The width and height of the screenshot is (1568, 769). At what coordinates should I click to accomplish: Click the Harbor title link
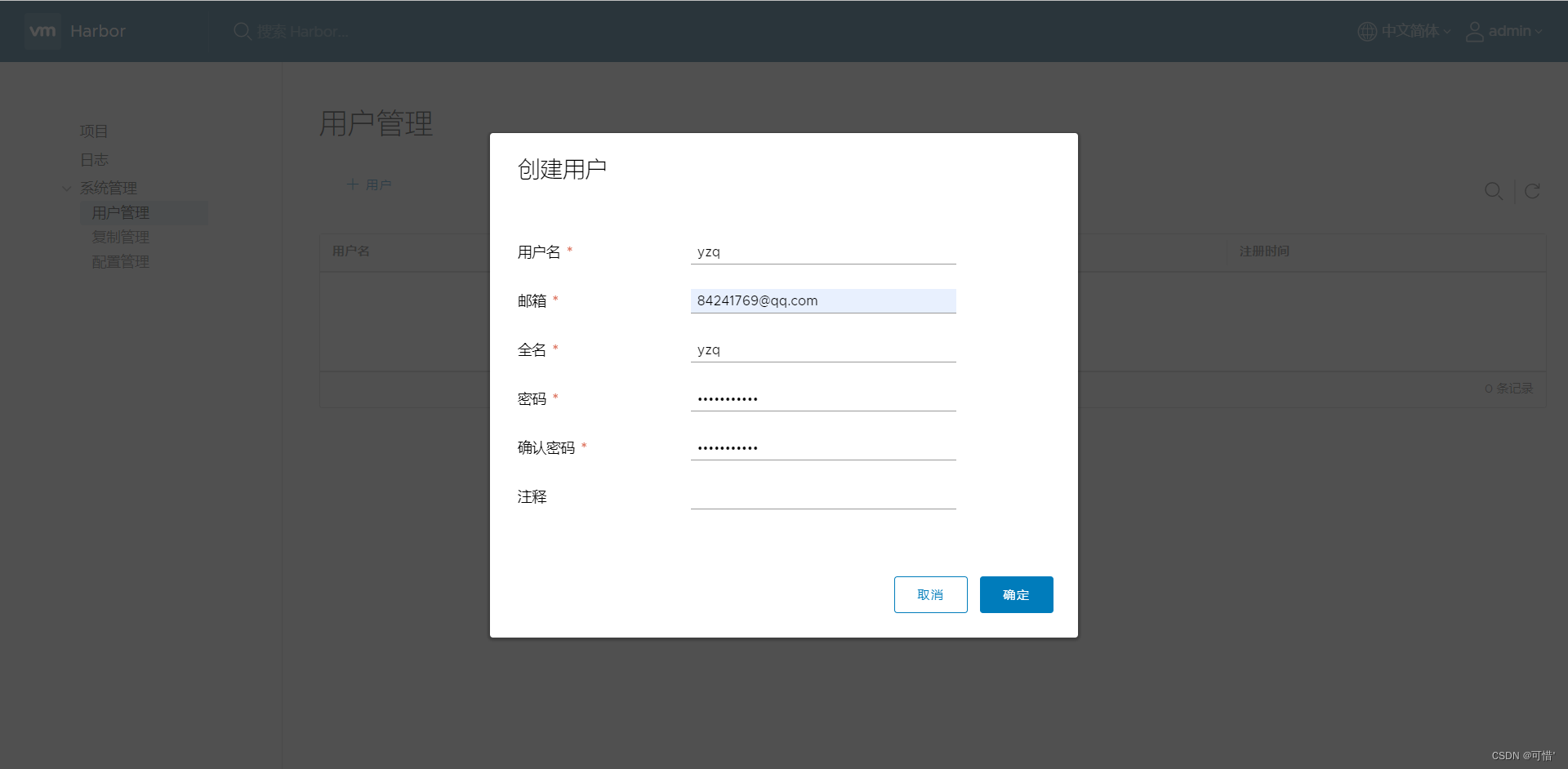pyautogui.click(x=98, y=31)
